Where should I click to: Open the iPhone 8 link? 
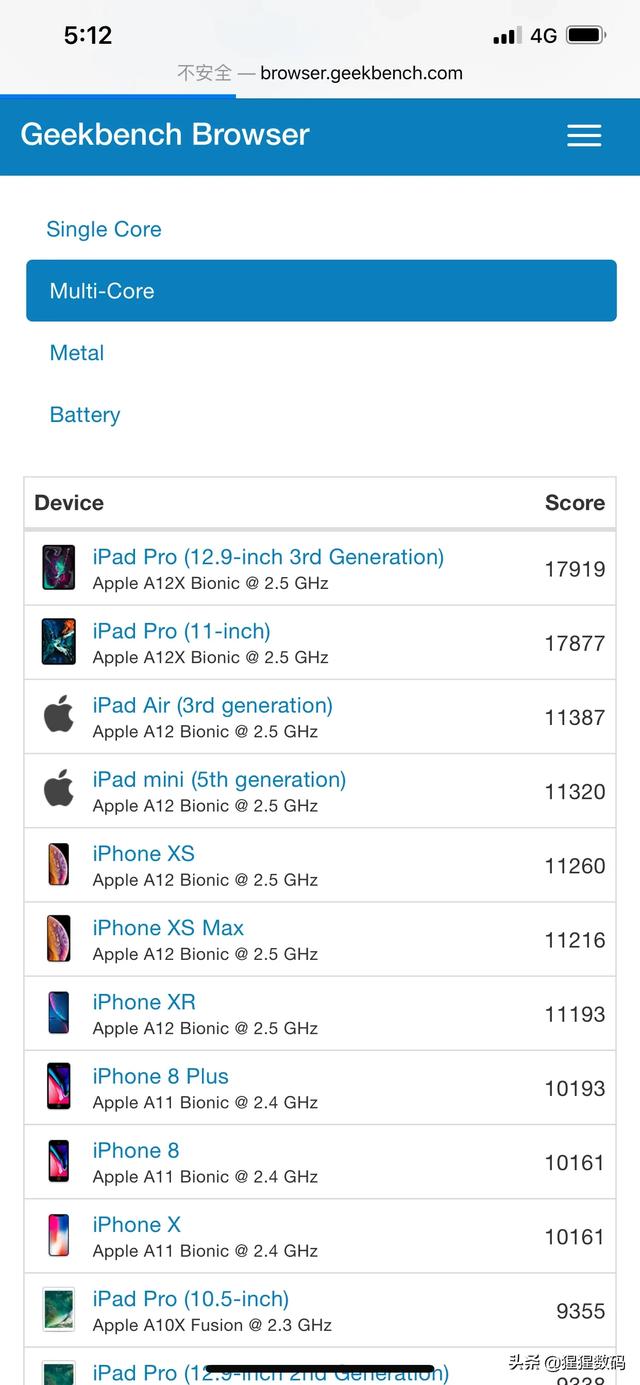tap(136, 1150)
